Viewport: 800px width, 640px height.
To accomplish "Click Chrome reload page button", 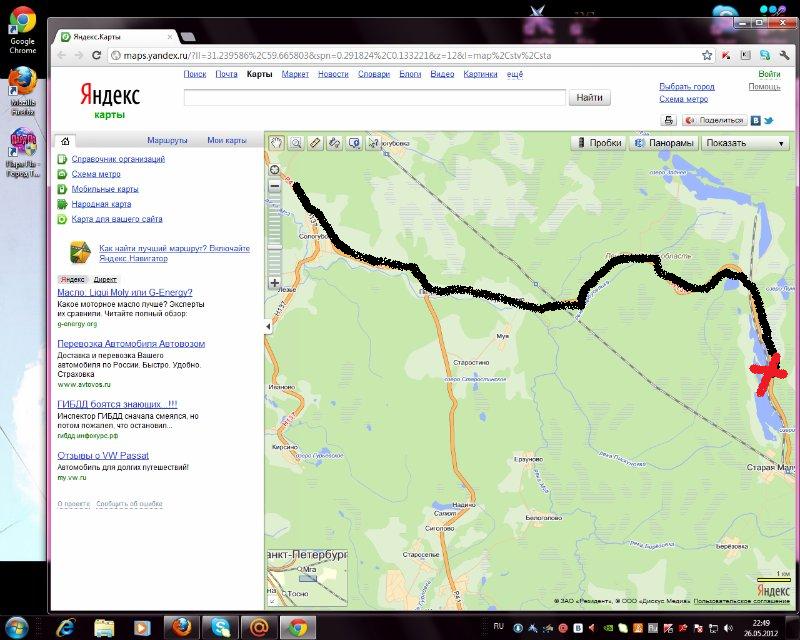I will click(x=96, y=55).
